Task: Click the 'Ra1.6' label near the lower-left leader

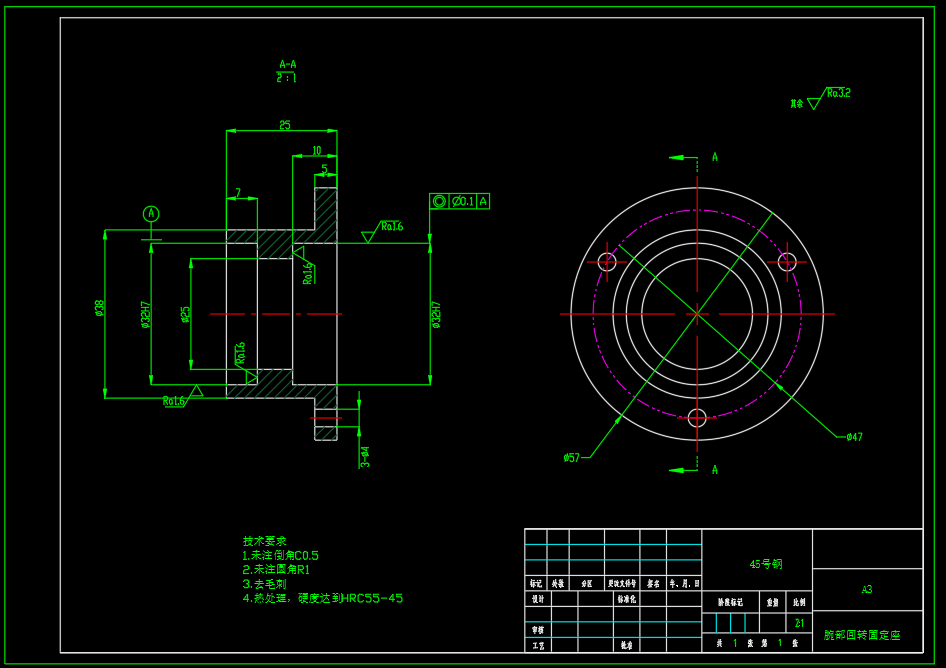Action: [x=174, y=401]
